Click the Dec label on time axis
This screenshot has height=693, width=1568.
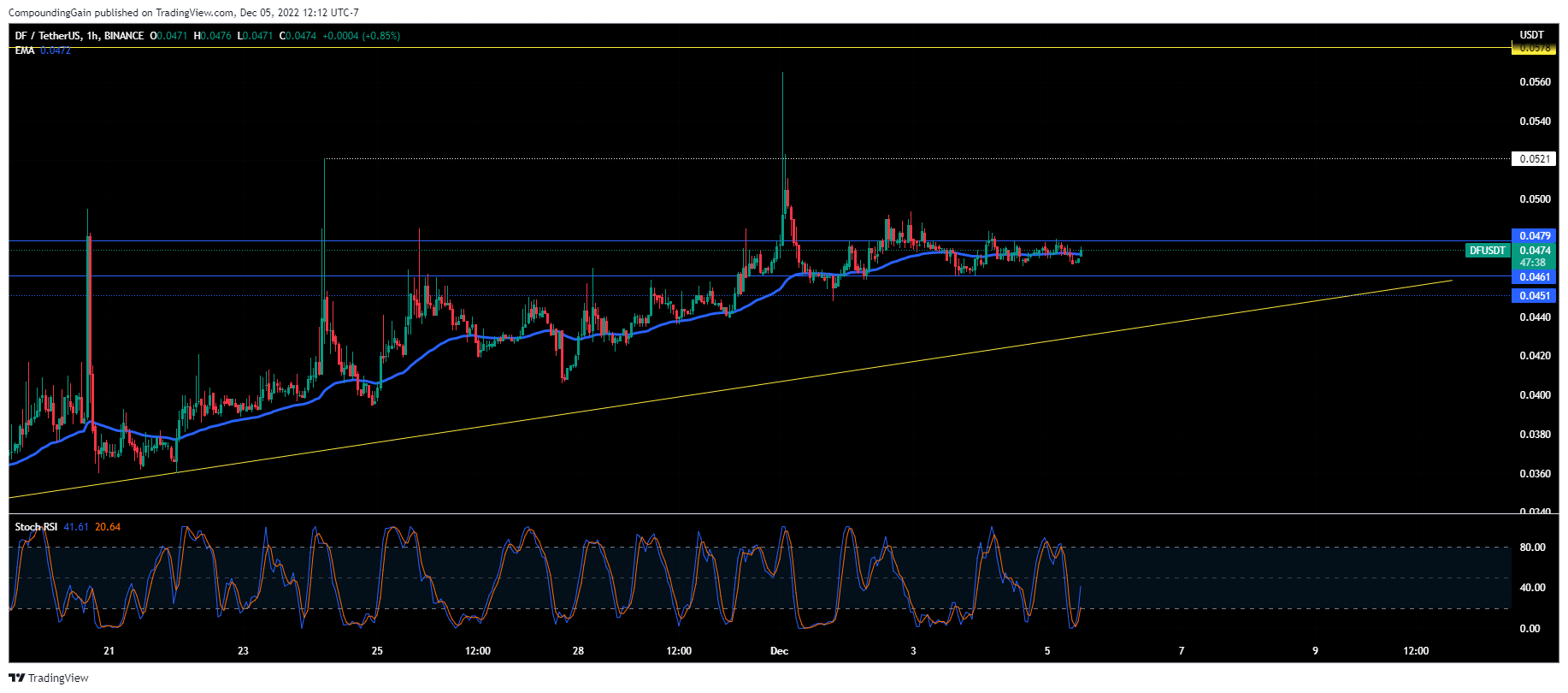[x=779, y=651]
